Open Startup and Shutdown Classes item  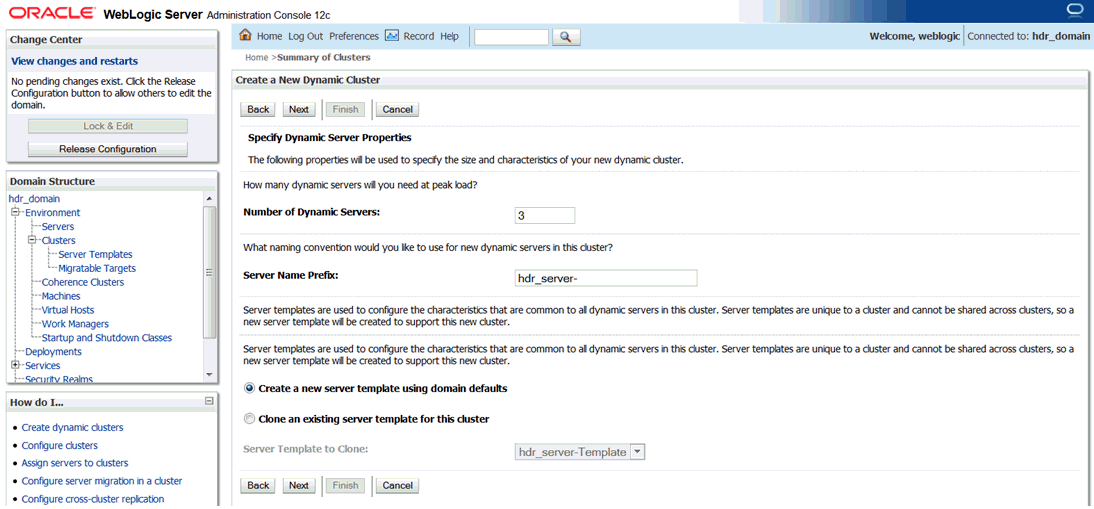107,338
